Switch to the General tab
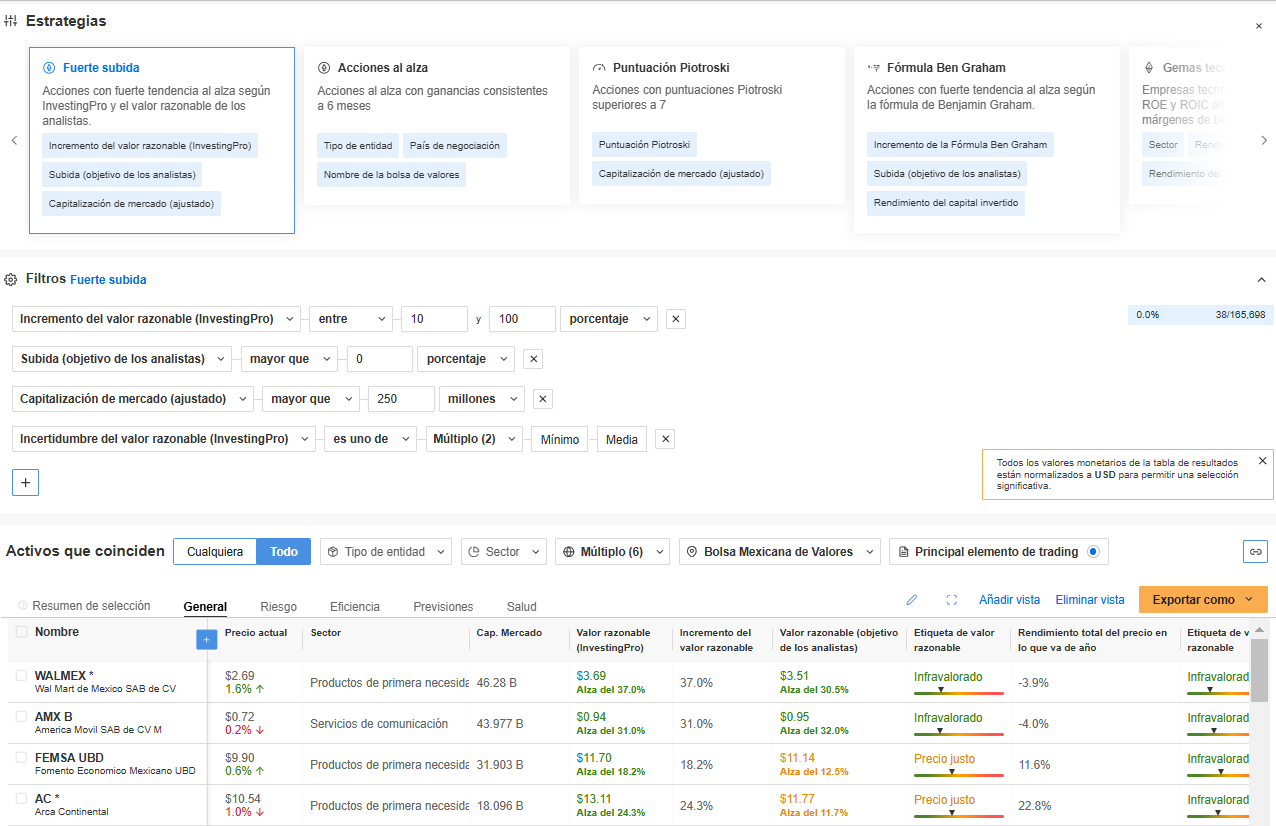Viewport: 1276px width, 826px height. click(x=205, y=607)
